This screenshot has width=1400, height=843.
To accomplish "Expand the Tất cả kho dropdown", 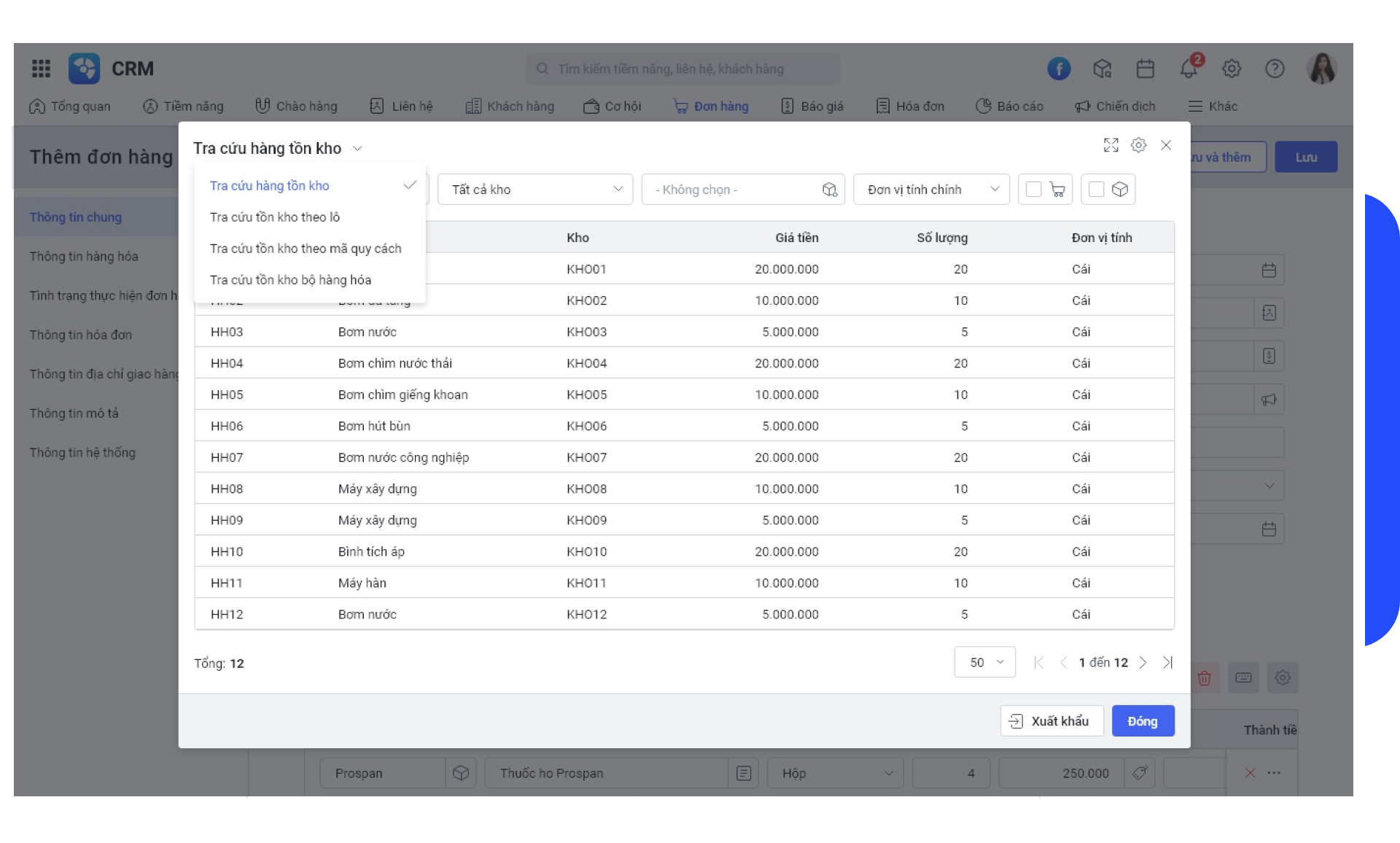I will 535,190.
